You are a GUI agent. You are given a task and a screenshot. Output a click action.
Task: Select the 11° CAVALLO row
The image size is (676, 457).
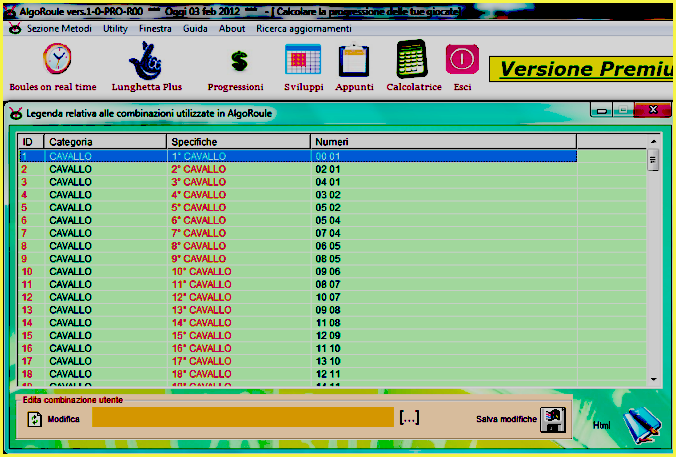(298, 284)
